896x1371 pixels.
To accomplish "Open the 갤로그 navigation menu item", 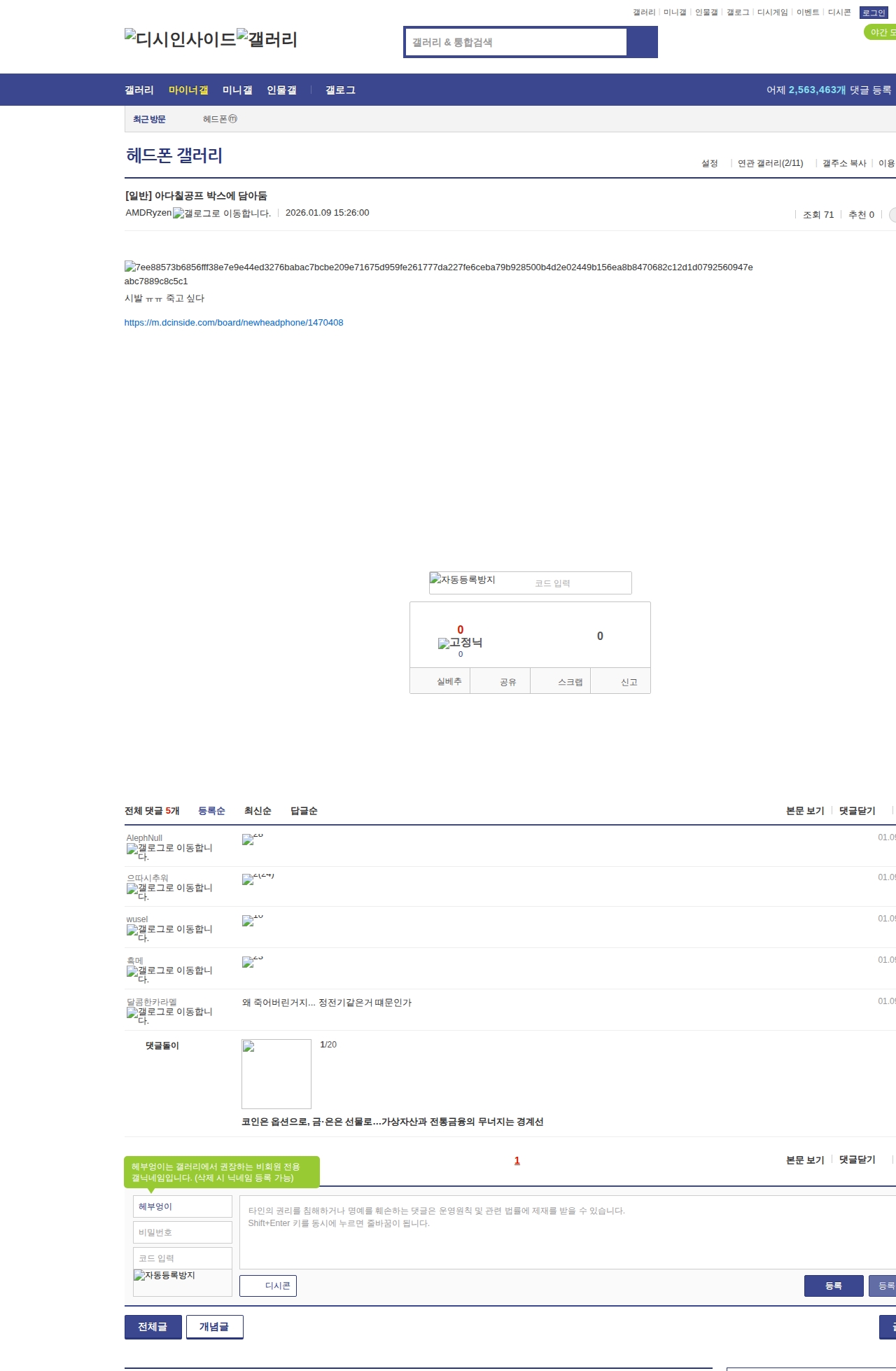I will [340, 90].
